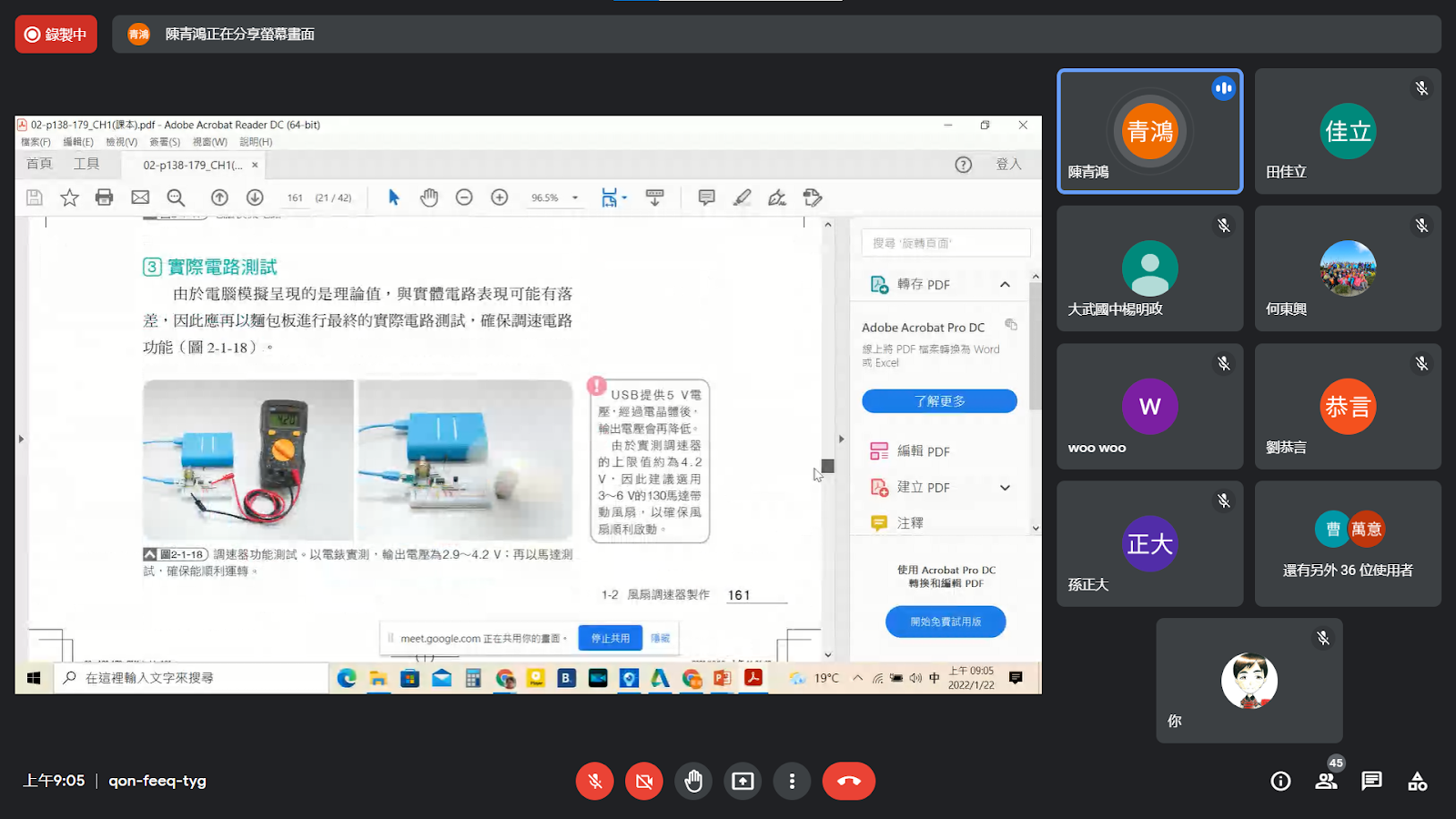The width and height of the screenshot is (1456, 819).
Task: Click the present screen button
Action: 743,781
